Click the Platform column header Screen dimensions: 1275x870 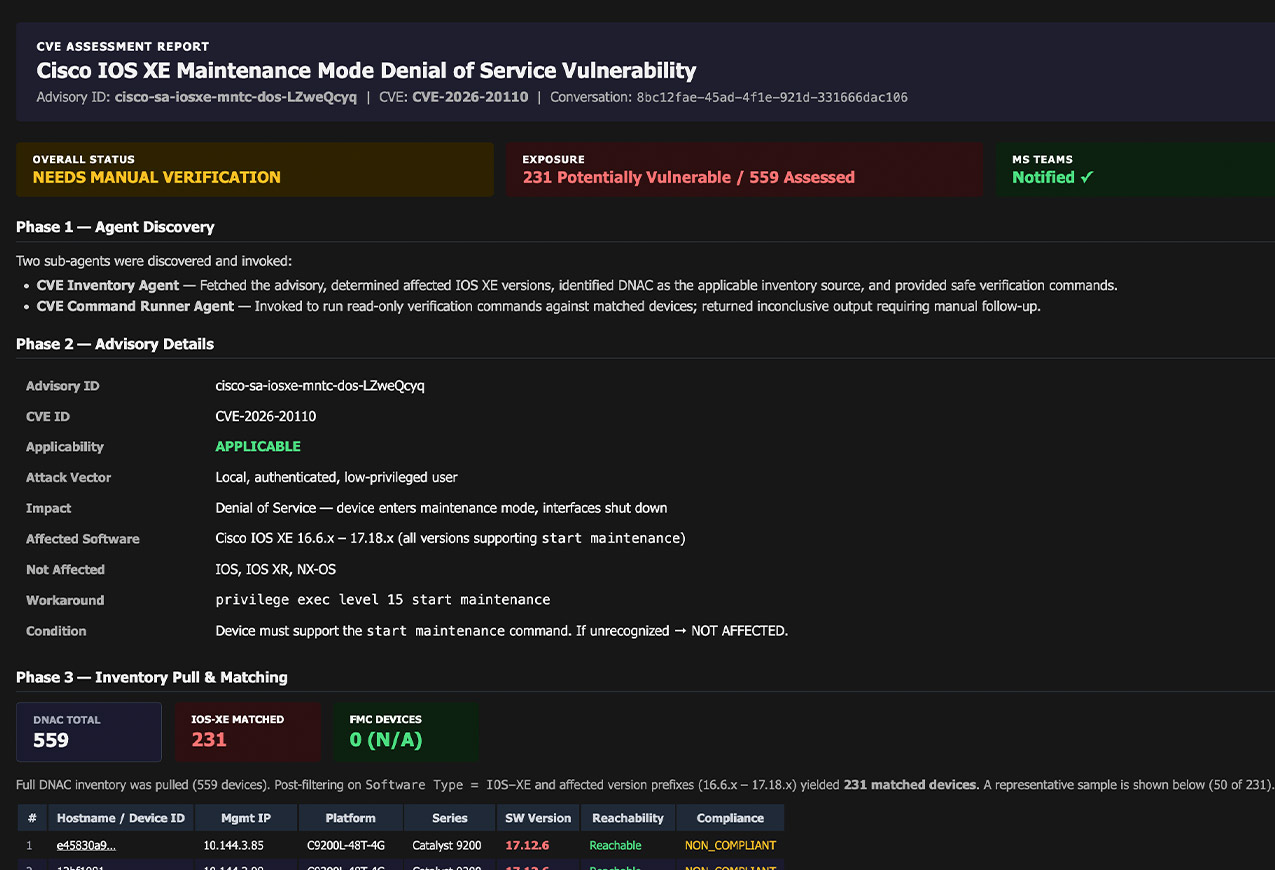point(350,818)
